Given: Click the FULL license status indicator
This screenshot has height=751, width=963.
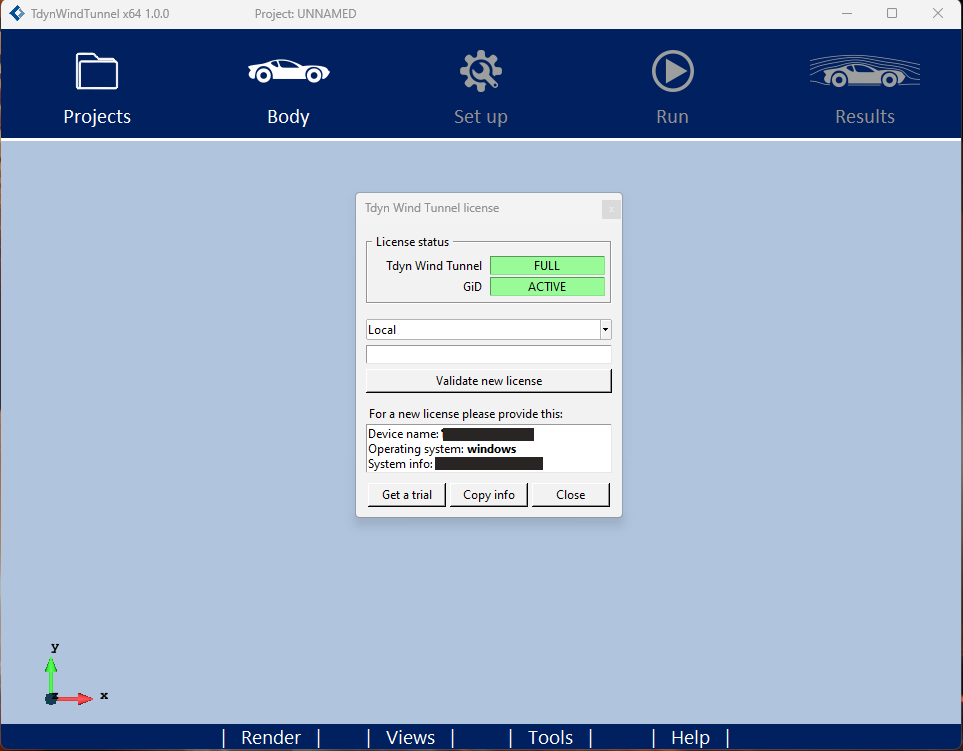Looking at the screenshot, I should [547, 266].
